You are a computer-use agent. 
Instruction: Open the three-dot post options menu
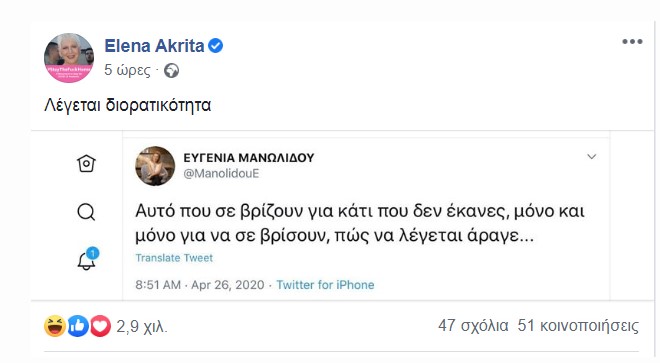pyautogui.click(x=632, y=41)
